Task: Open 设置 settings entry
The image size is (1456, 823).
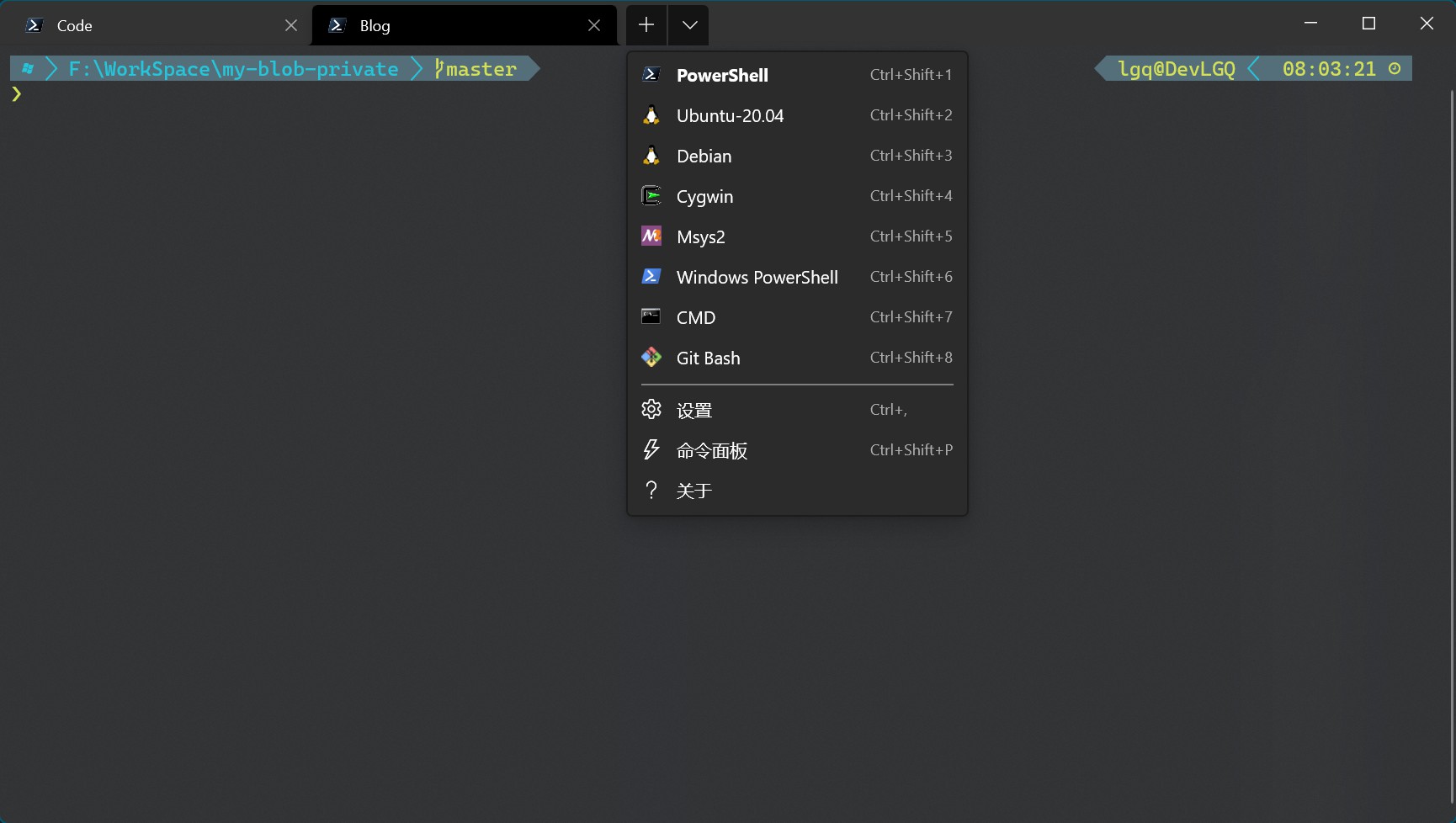Action: pos(797,410)
